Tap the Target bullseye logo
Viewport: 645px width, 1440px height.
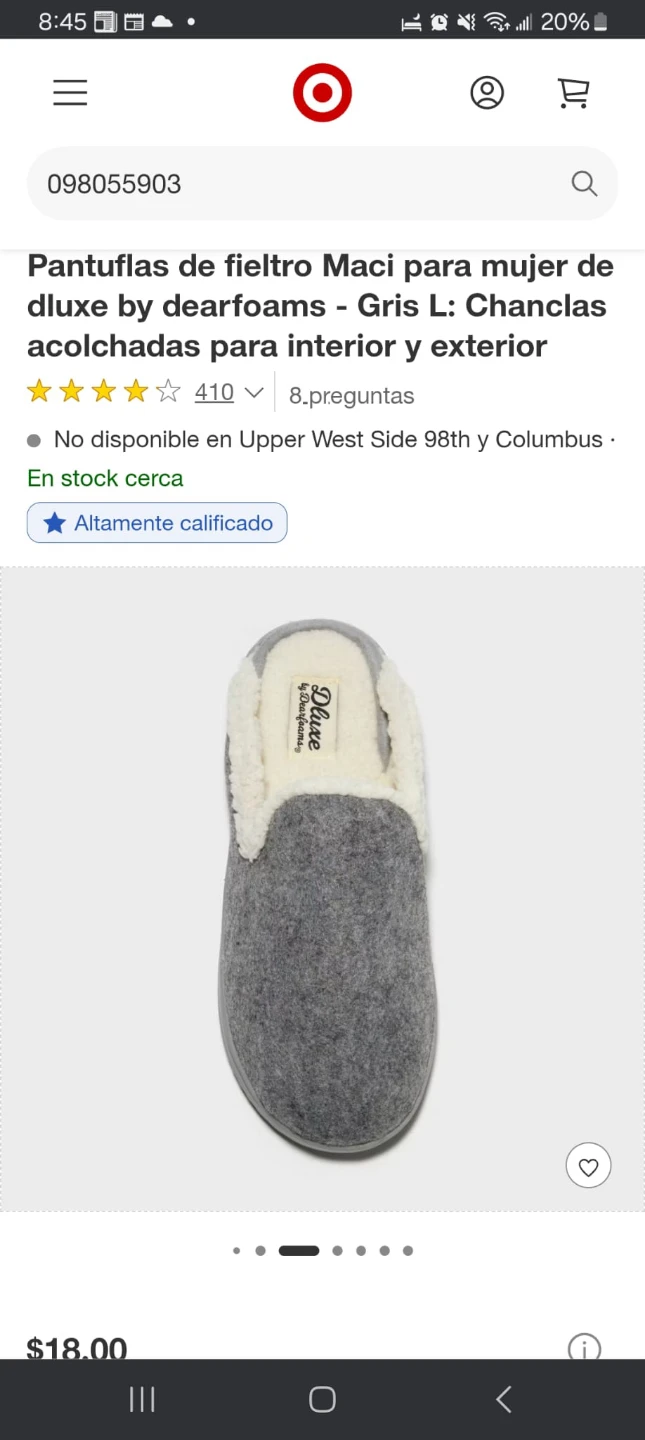tap(322, 93)
